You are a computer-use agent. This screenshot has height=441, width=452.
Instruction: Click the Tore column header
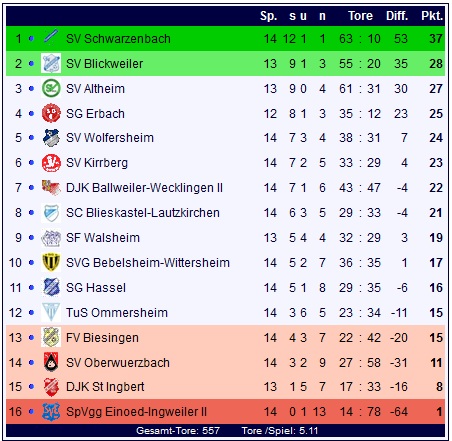[x=360, y=16]
